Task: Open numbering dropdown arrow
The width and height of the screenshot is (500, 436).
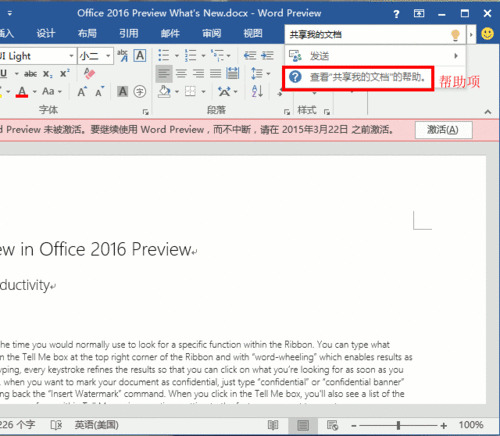Action: (x=203, y=56)
